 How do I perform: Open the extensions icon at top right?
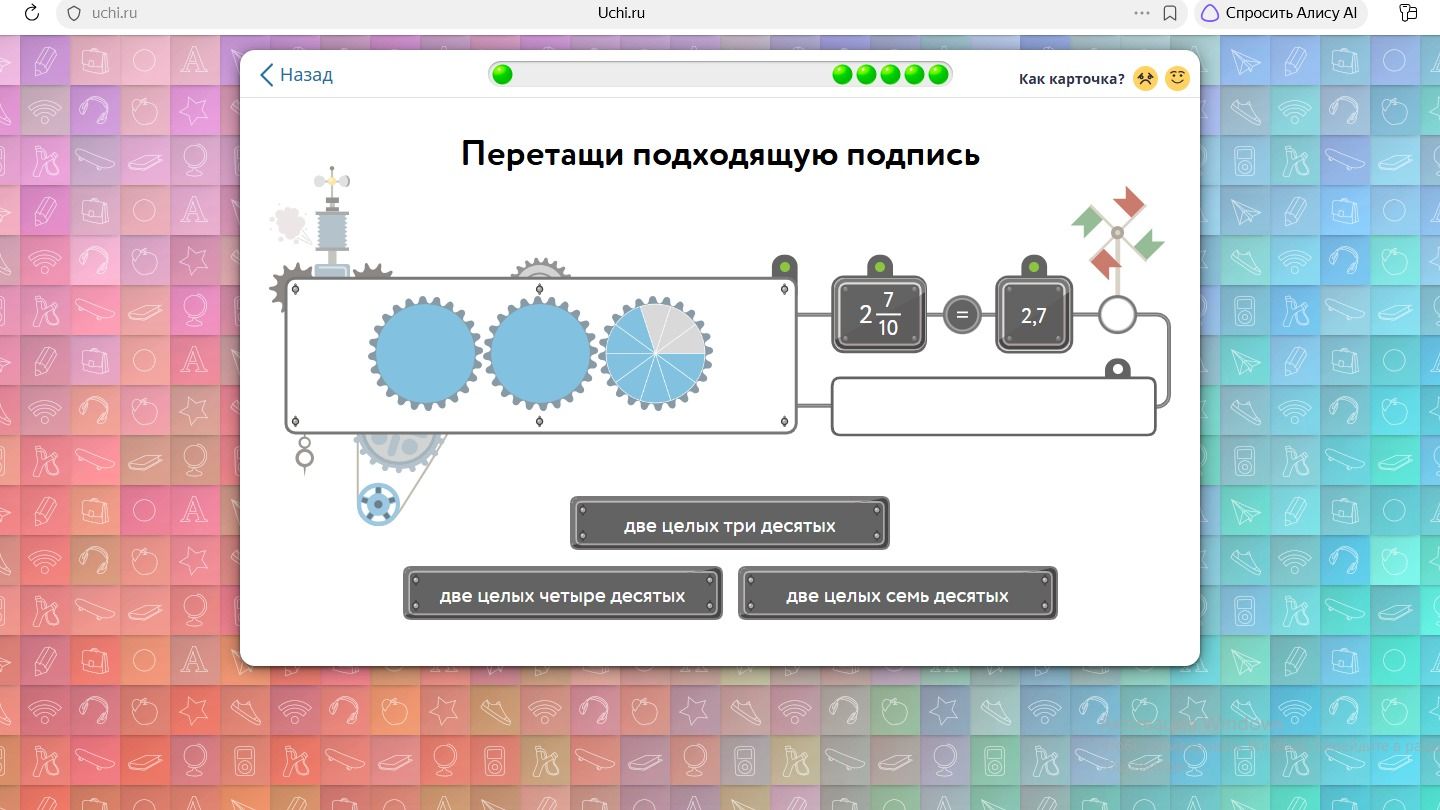[1409, 13]
